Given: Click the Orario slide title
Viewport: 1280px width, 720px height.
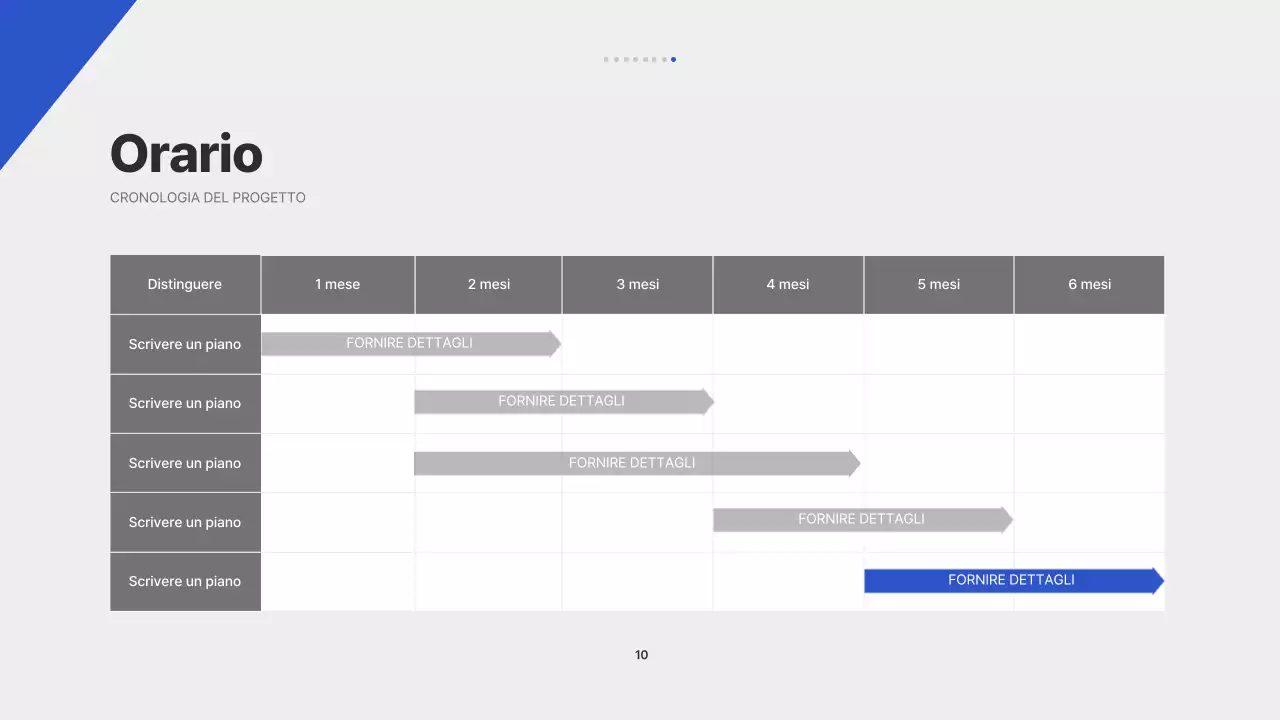Looking at the screenshot, I should (186, 154).
